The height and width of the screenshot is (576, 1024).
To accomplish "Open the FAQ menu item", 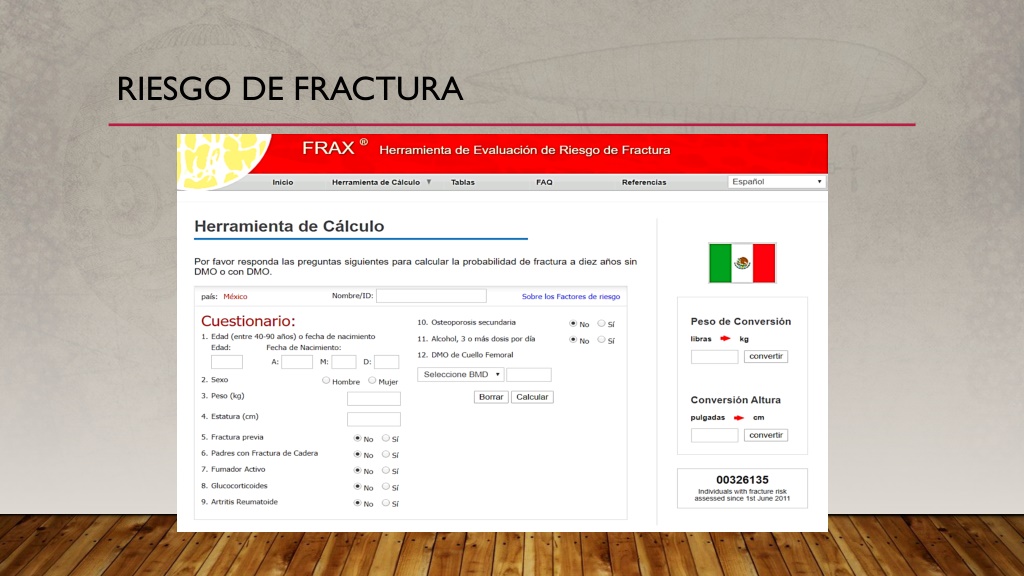I will (x=544, y=182).
